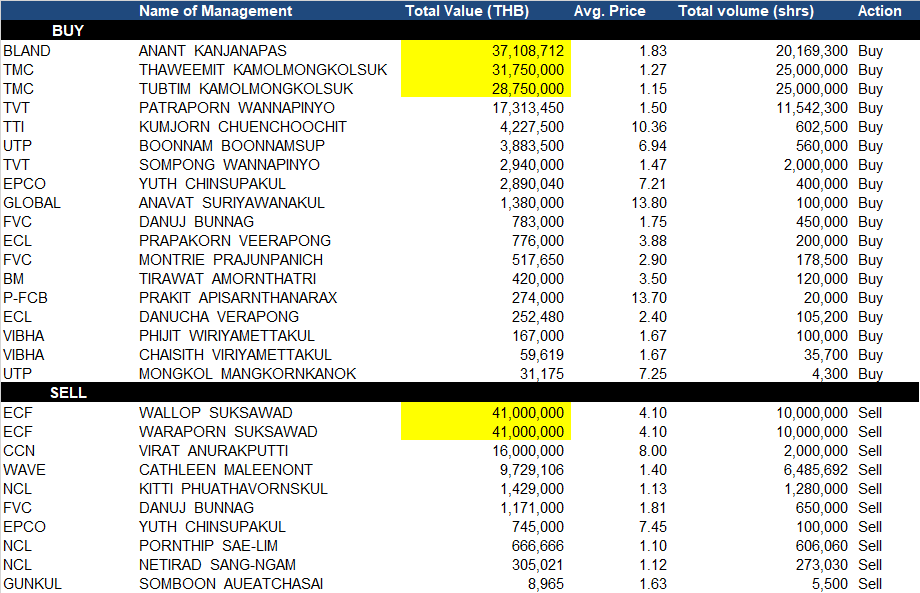Select PRAPAKORN VEERAPONG cell
The height and width of the screenshot is (593, 920).
tap(235, 240)
